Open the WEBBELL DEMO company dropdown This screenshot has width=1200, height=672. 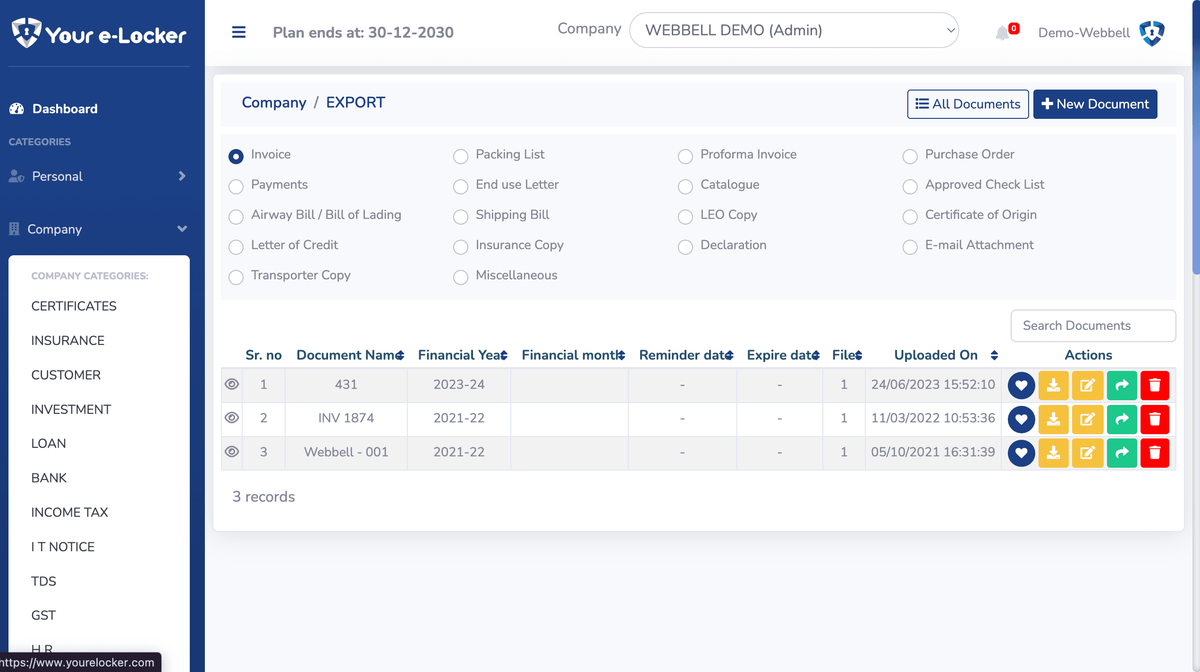(793, 30)
